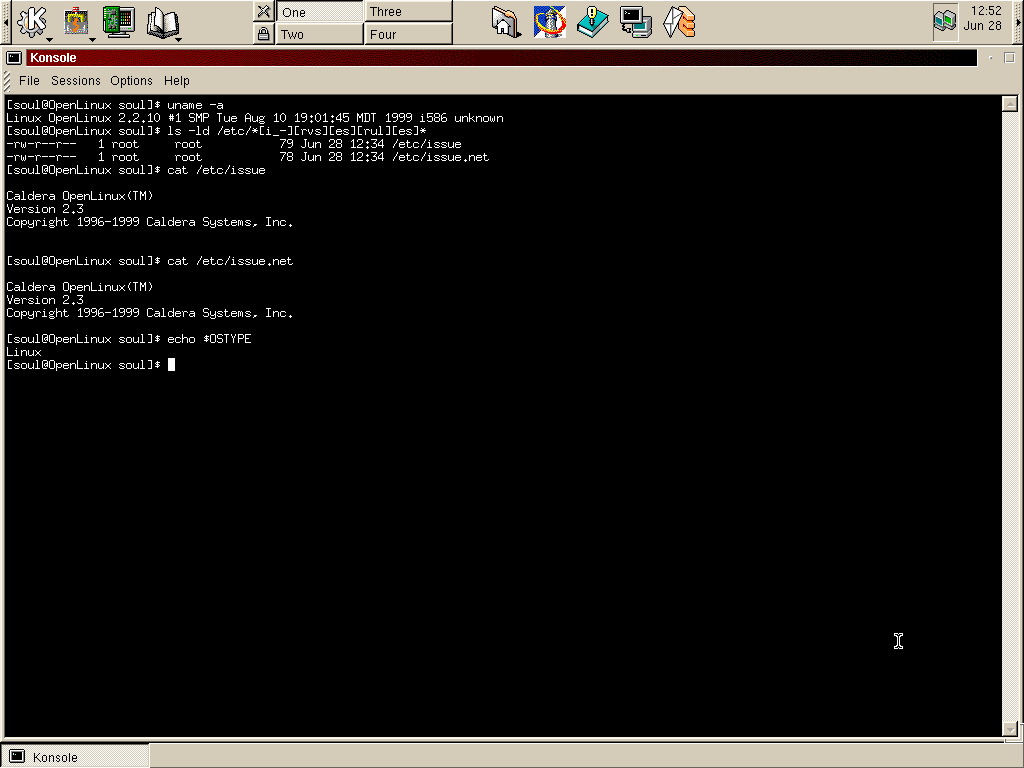
Task: Maximize the Konsole window
Action: (x=1009, y=58)
